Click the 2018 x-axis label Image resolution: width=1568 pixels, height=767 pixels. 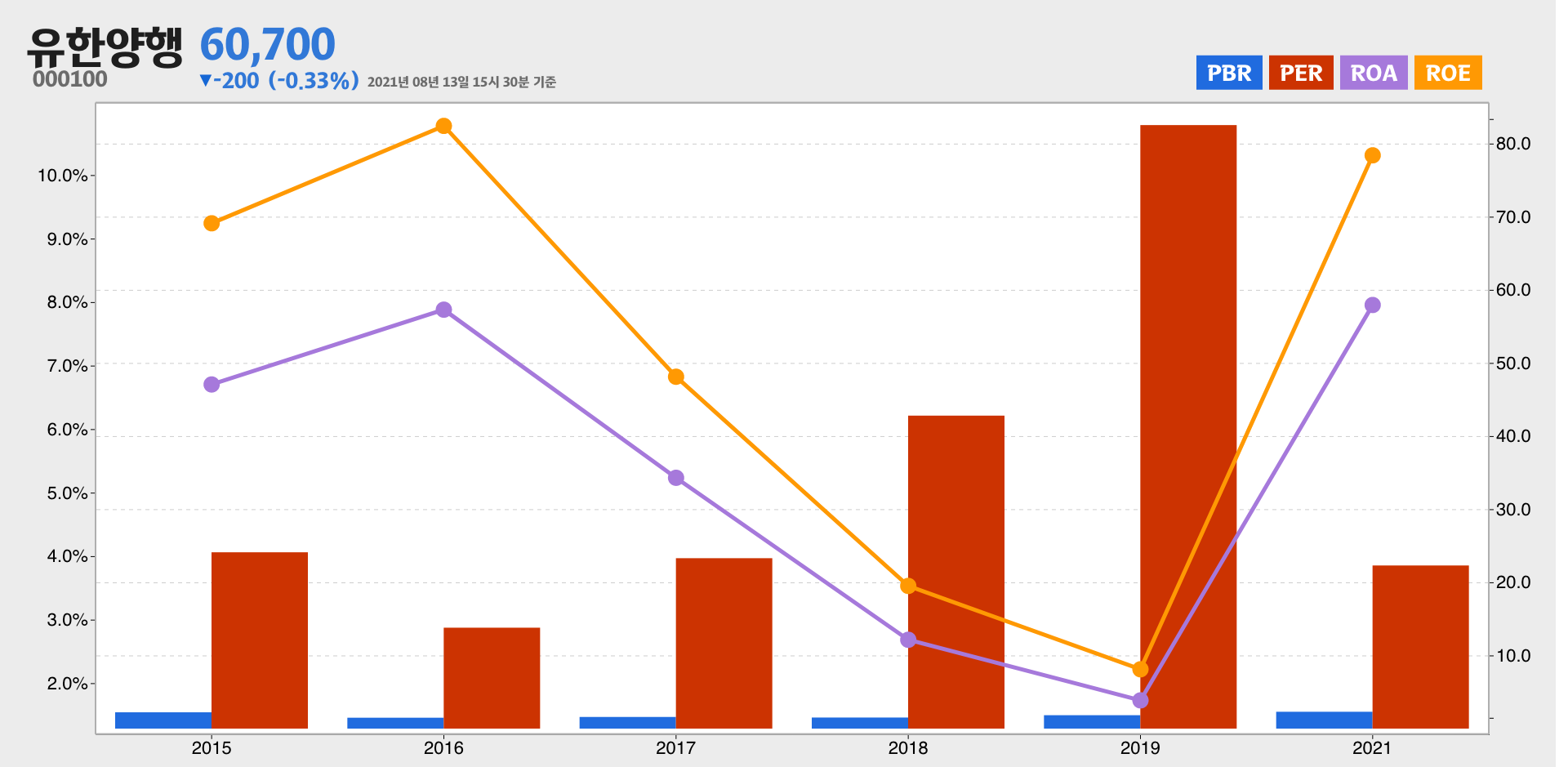[x=908, y=747]
